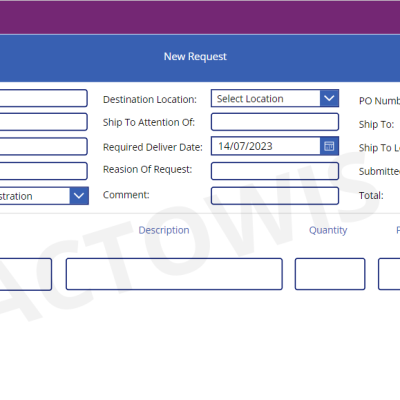The width and height of the screenshot is (400, 400).
Task: Open the Destination Location dropdown arrow
Action: tap(329, 98)
